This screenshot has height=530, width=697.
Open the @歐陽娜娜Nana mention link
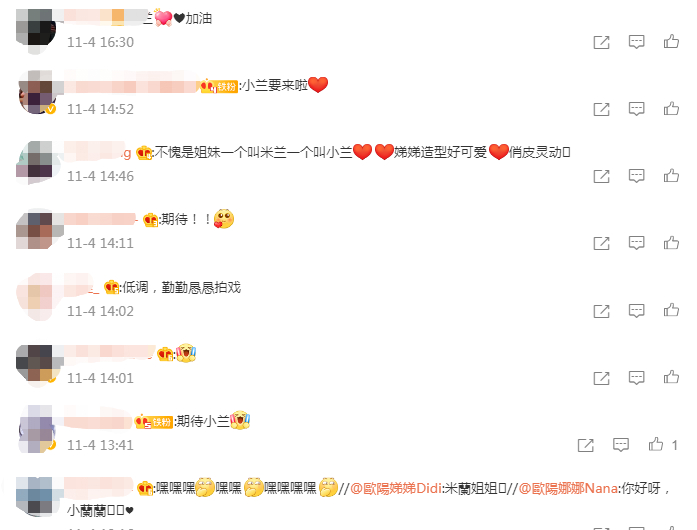pyautogui.click(x=568, y=488)
